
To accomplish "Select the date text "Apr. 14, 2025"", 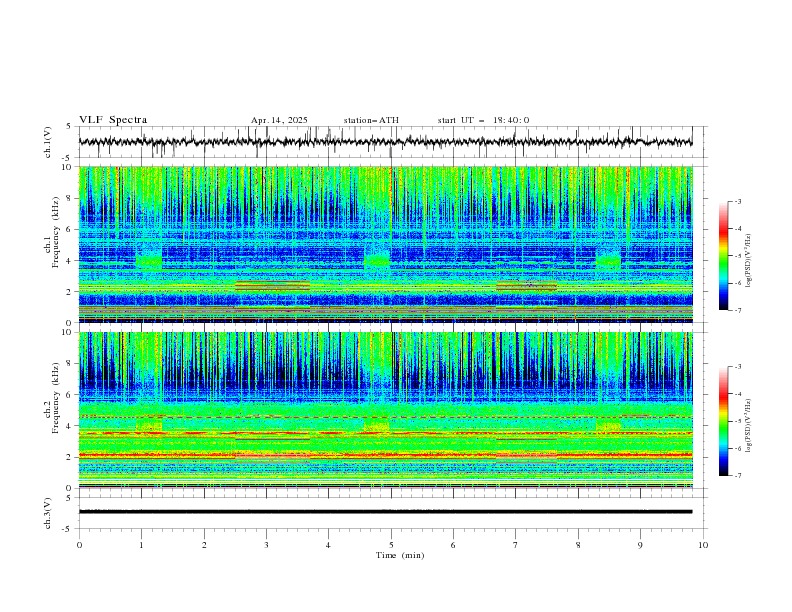I will pyautogui.click(x=279, y=120).
